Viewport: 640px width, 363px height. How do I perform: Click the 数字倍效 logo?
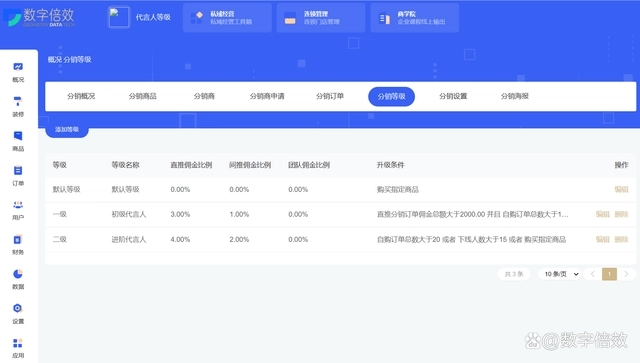pyautogui.click(x=39, y=18)
